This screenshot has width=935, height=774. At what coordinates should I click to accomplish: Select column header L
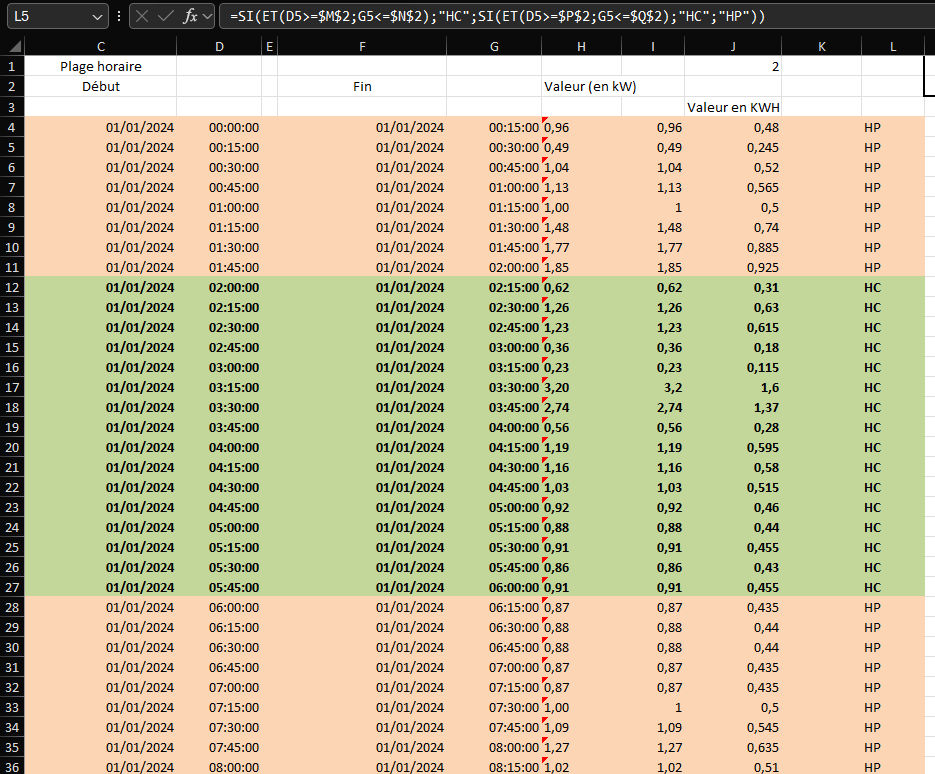point(892,46)
